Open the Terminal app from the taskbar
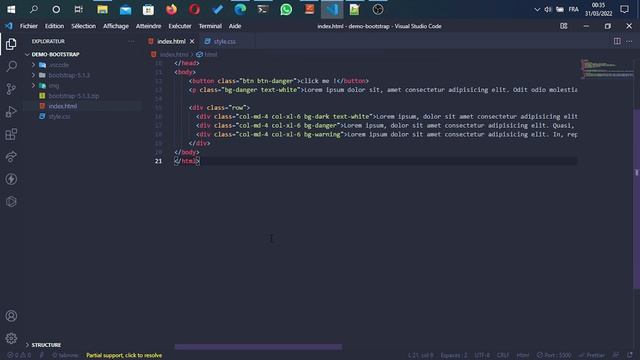Image resolution: width=640 pixels, height=360 pixels. coord(263,9)
